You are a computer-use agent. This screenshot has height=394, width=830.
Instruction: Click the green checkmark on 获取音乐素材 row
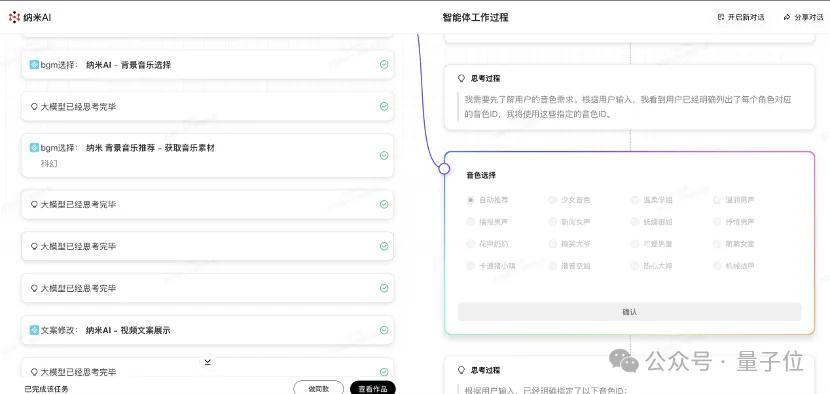[x=384, y=155]
